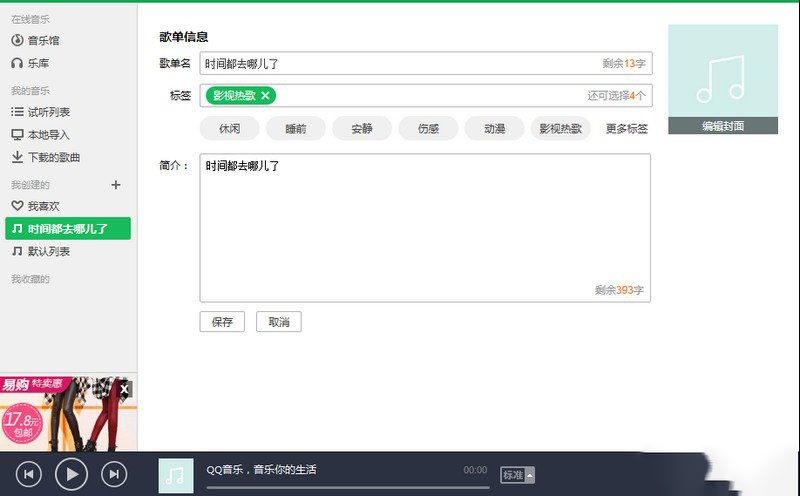Click inside the 标签 tag input box
Image resolution: width=800 pixels, height=496 pixels.
(426, 95)
